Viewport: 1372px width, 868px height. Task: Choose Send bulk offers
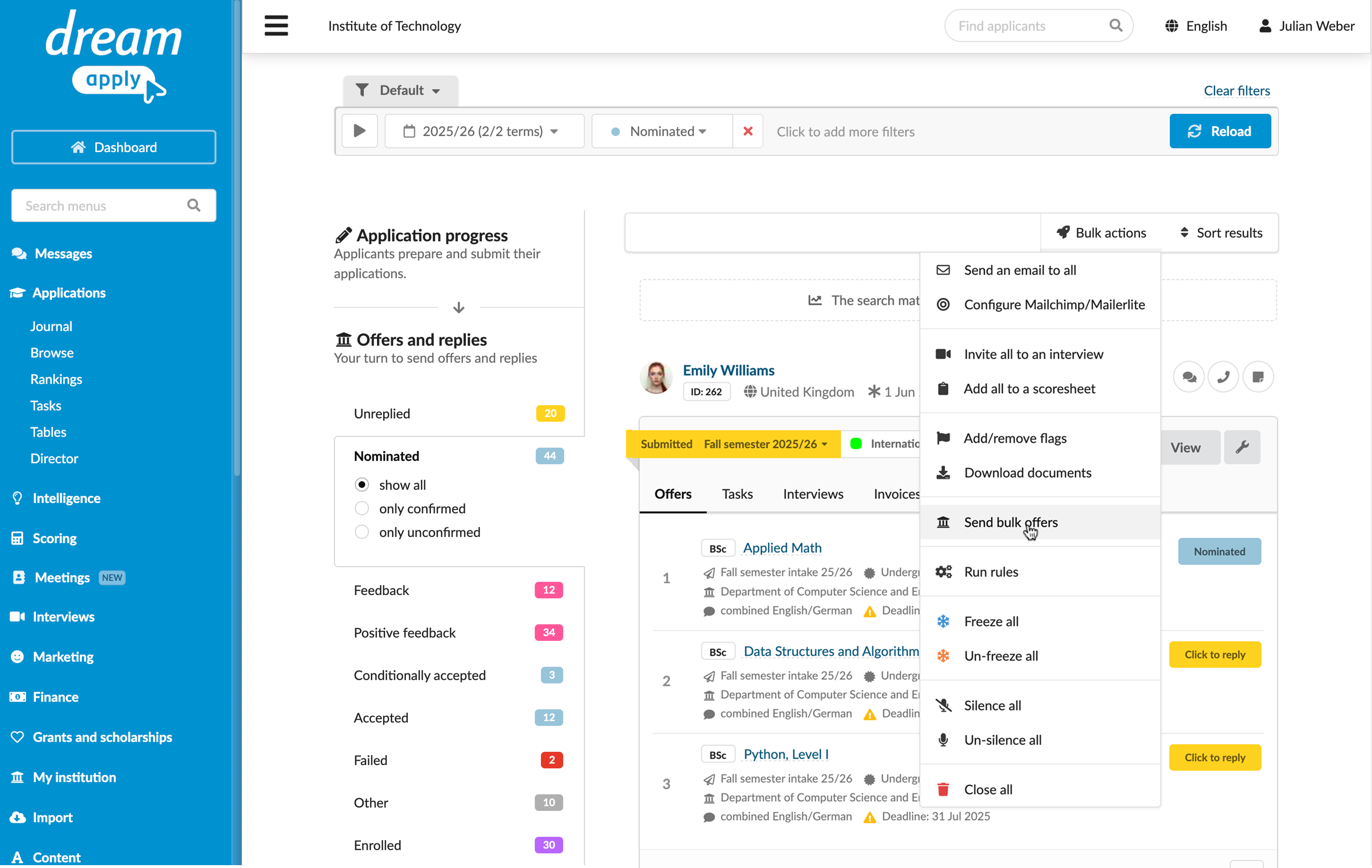(x=1040, y=522)
